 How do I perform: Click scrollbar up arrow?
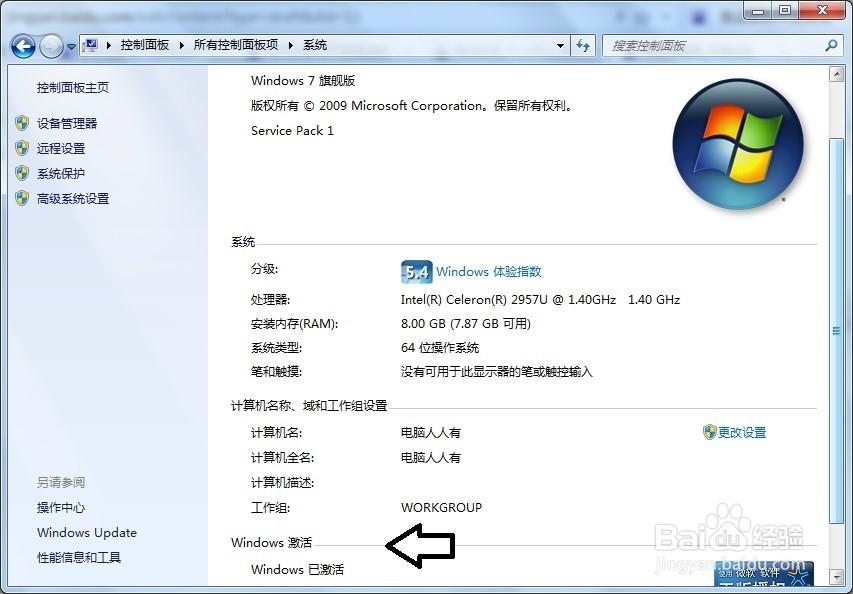point(836,75)
